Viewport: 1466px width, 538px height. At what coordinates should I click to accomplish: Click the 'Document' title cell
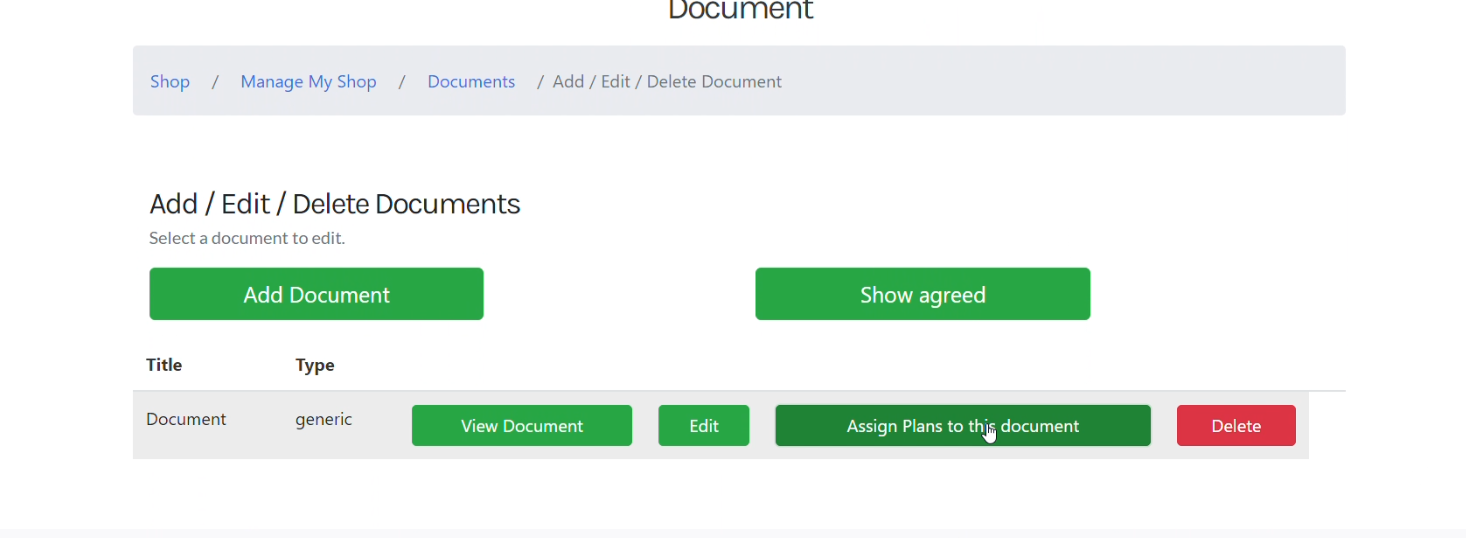(x=186, y=419)
